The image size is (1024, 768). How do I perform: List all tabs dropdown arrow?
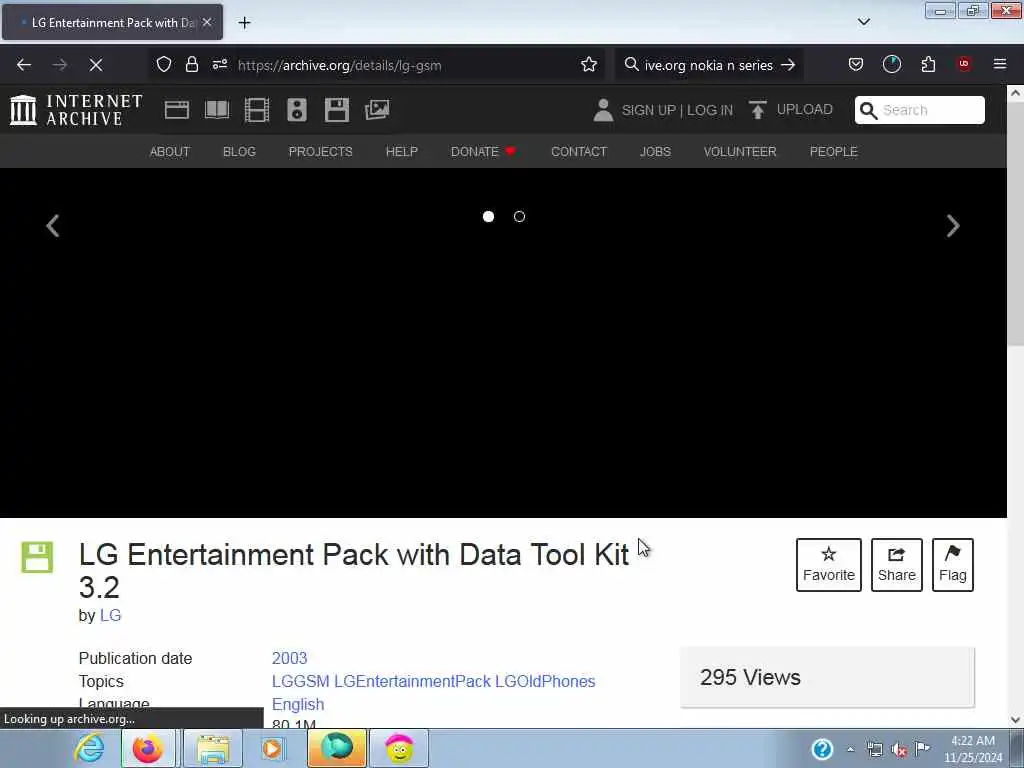[863, 22]
